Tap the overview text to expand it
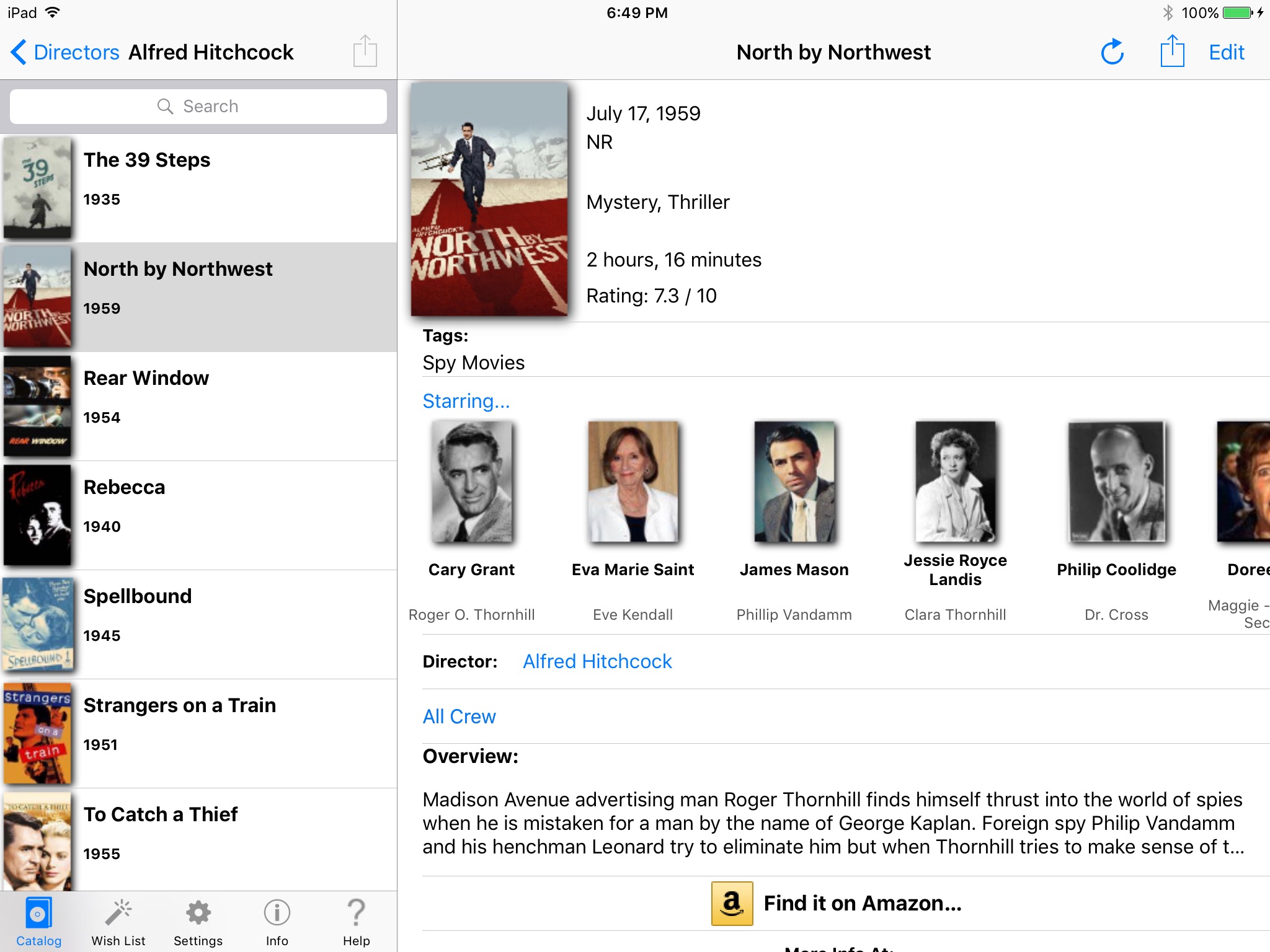 point(833,823)
